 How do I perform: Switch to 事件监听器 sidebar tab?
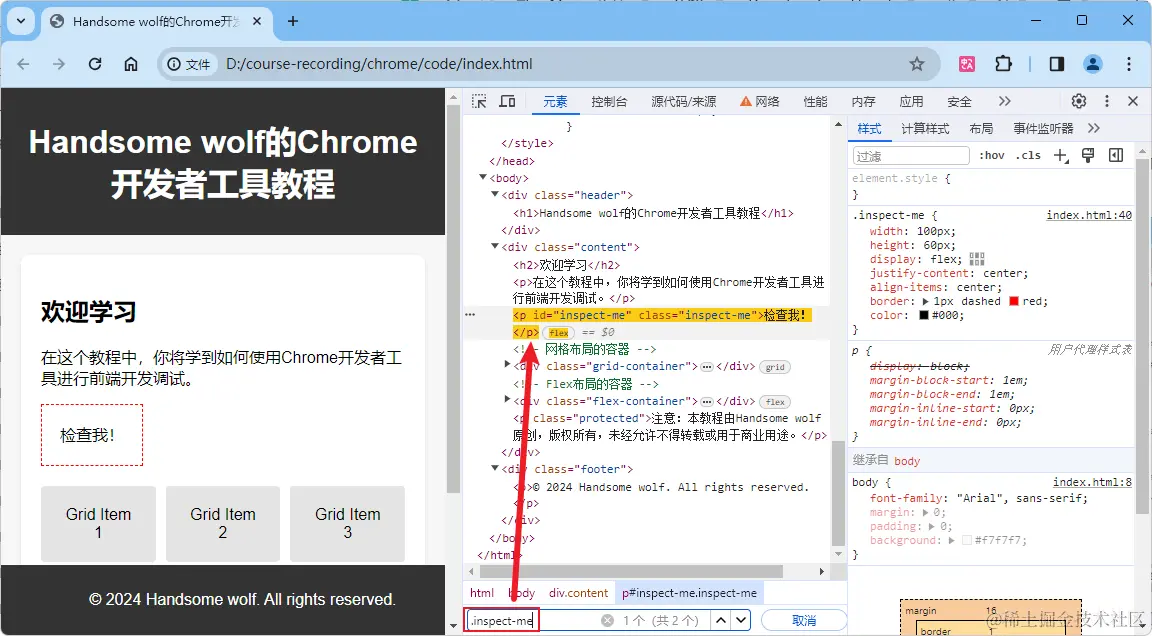[1043, 129]
